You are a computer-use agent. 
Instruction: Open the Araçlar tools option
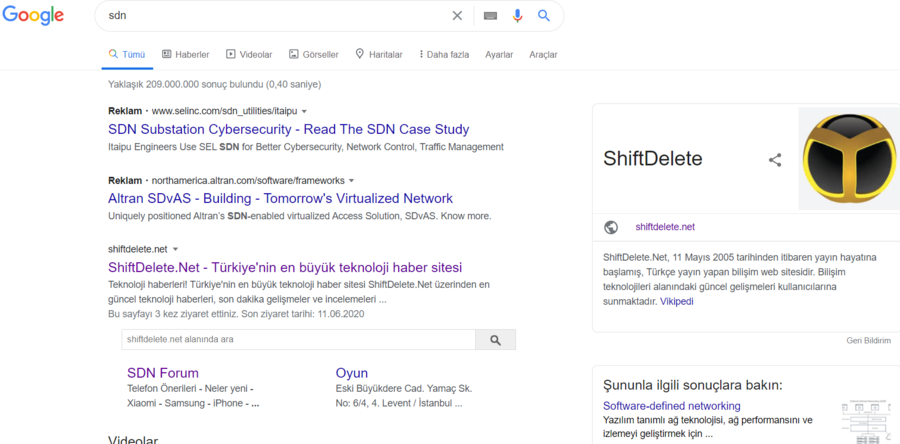[543, 54]
